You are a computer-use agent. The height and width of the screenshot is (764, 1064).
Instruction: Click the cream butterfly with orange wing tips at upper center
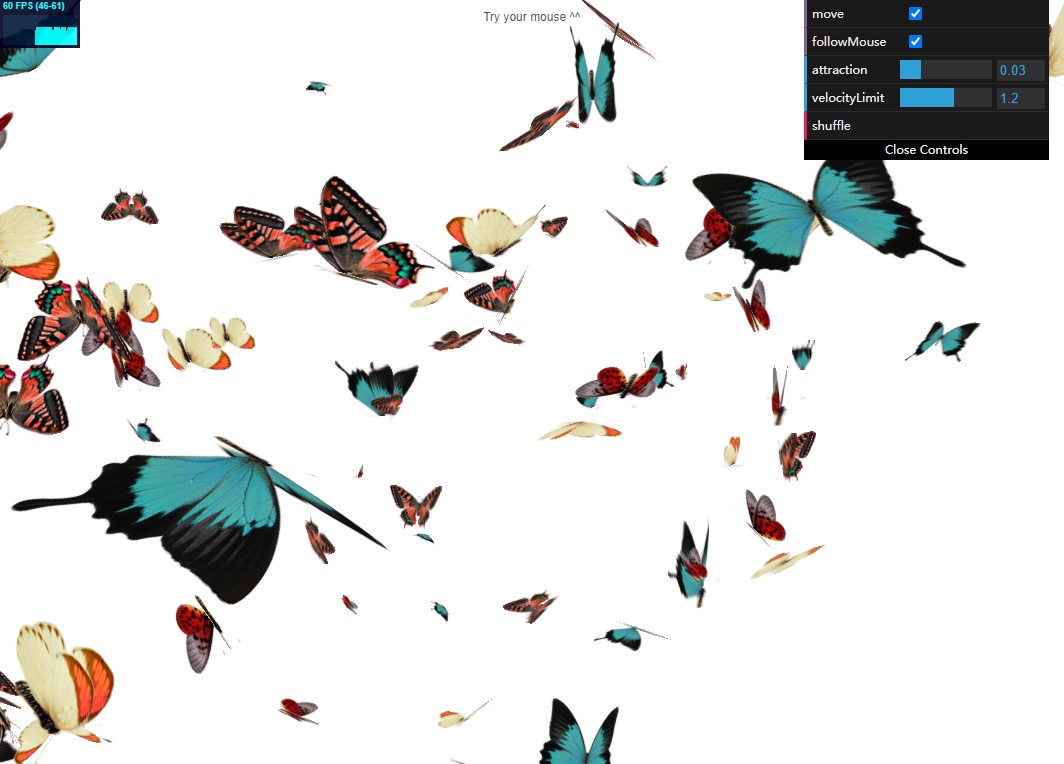point(490,235)
